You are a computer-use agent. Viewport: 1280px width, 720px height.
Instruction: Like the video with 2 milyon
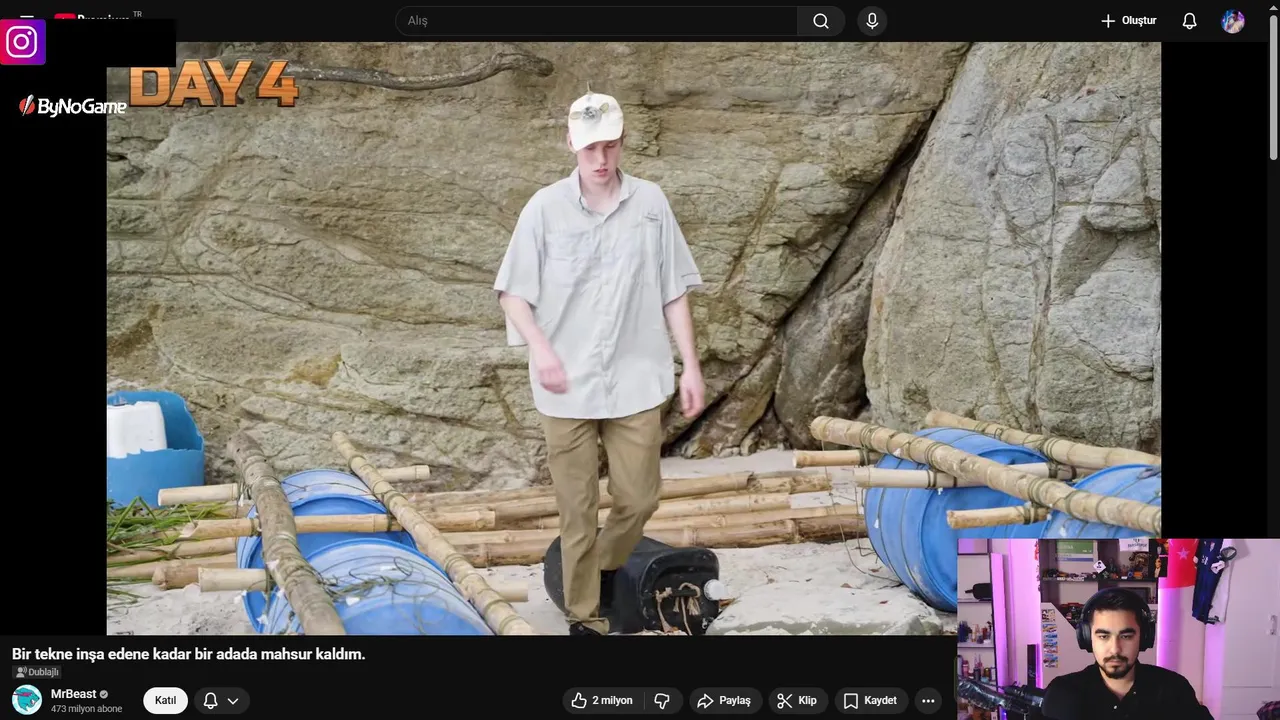pyautogui.click(x=602, y=701)
